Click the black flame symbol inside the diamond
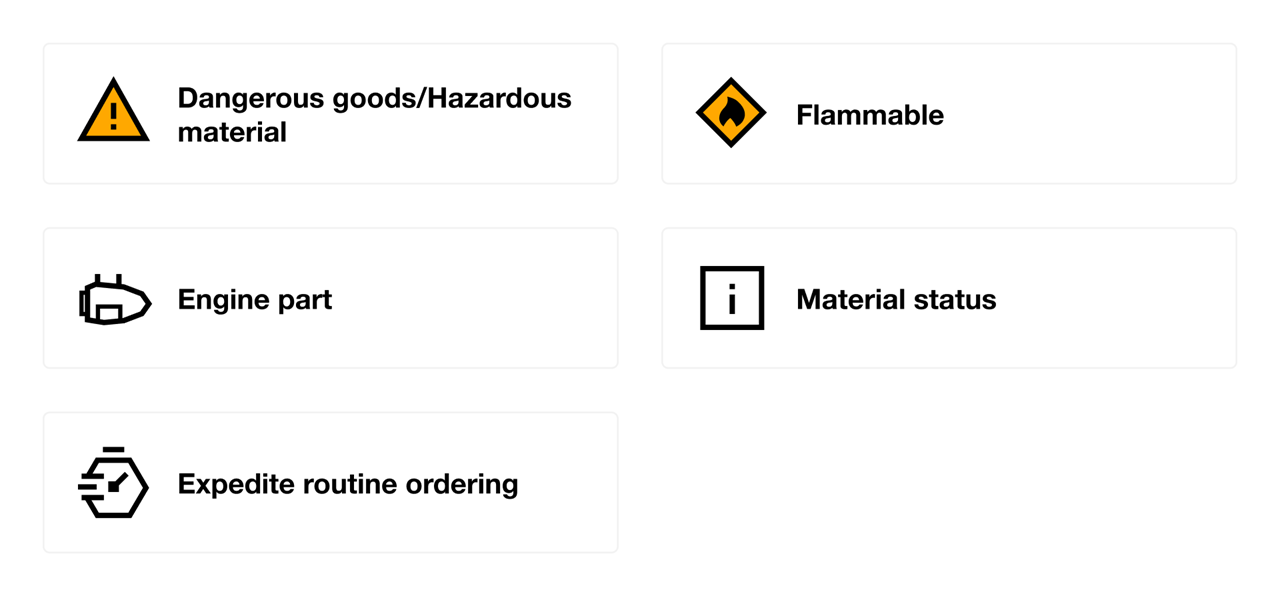Image resolution: width=1280 pixels, height=596 pixels. [732, 113]
